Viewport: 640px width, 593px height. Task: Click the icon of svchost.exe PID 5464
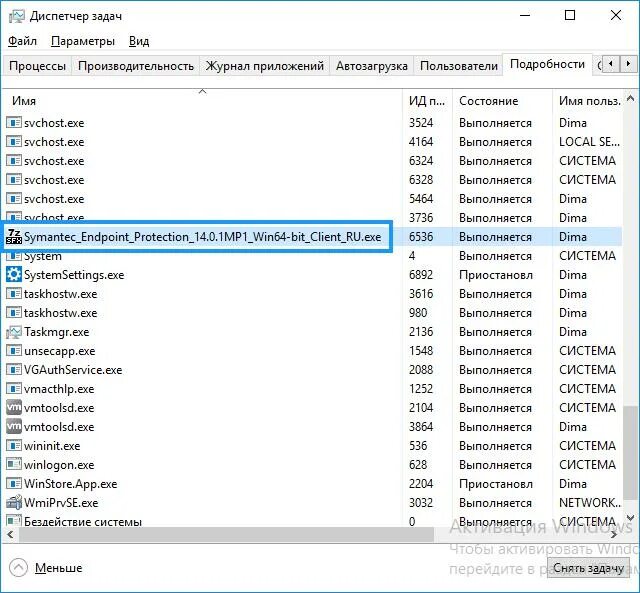14,199
